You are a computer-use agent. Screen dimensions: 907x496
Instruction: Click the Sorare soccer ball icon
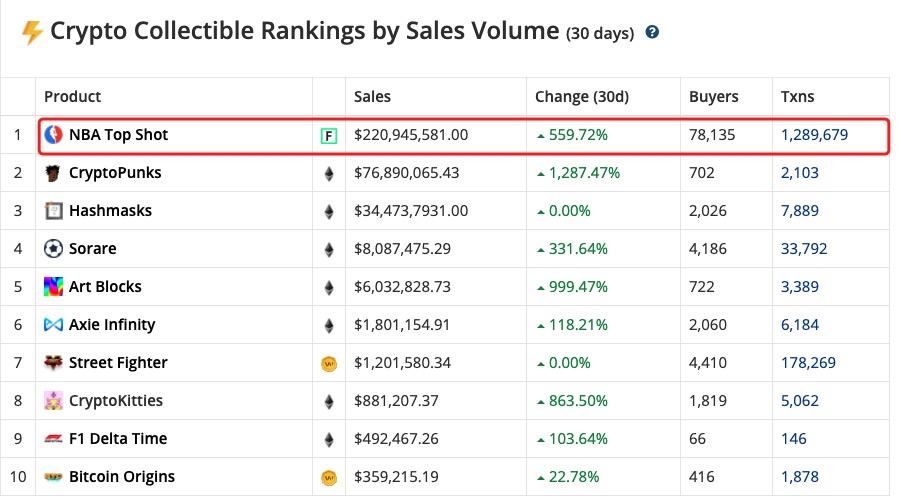tap(54, 249)
